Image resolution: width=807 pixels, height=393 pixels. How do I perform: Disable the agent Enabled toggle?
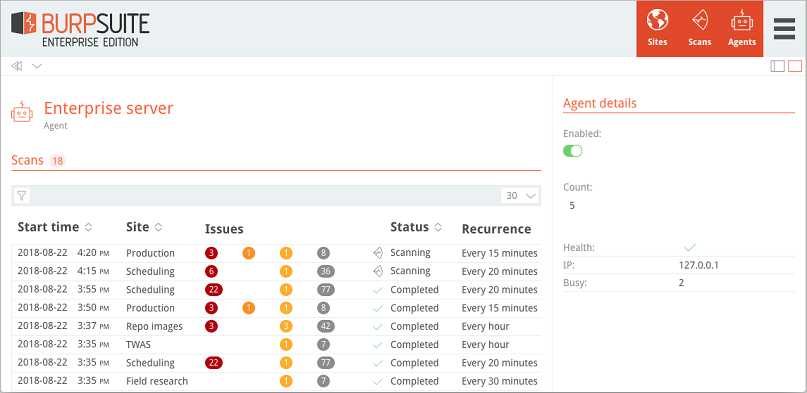click(572, 151)
